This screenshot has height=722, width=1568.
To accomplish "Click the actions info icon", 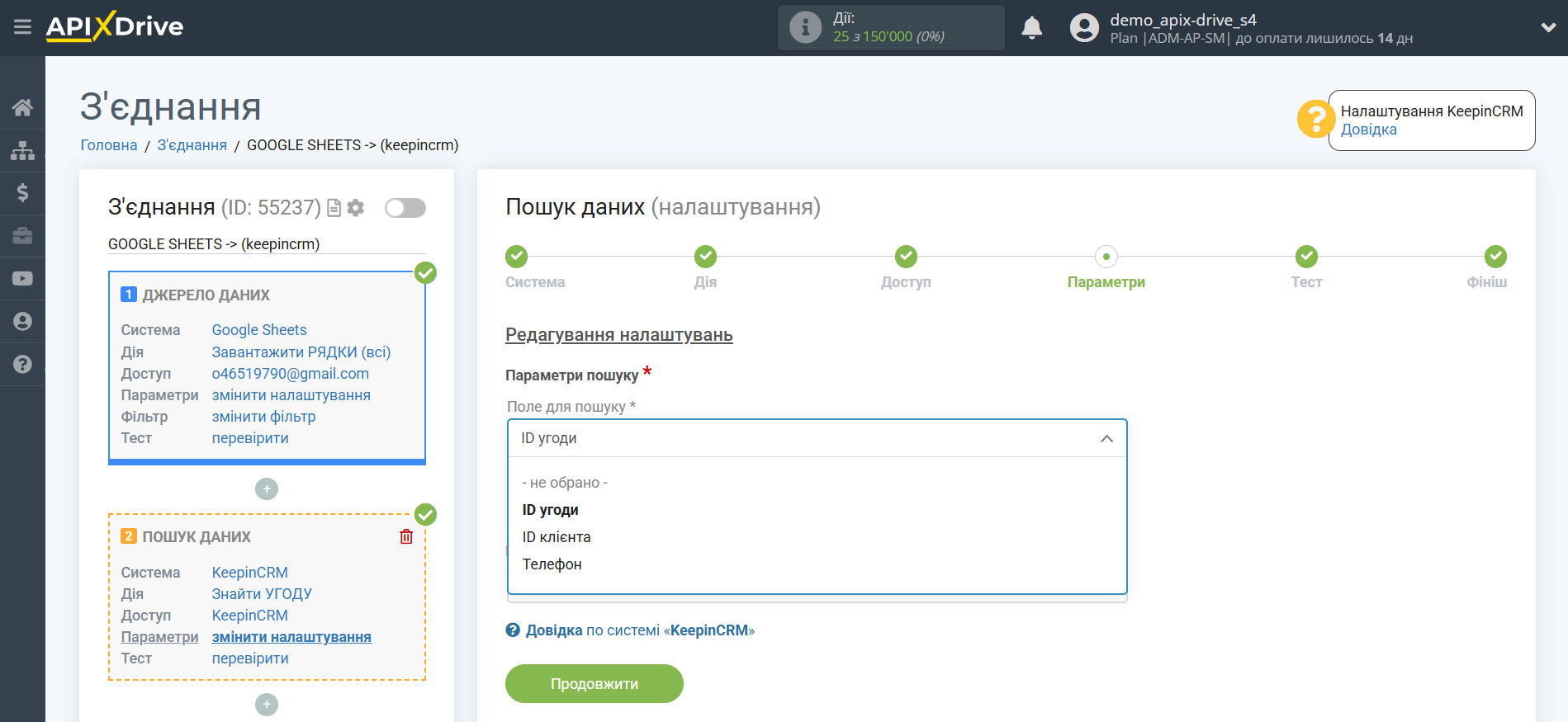I will coord(805,28).
